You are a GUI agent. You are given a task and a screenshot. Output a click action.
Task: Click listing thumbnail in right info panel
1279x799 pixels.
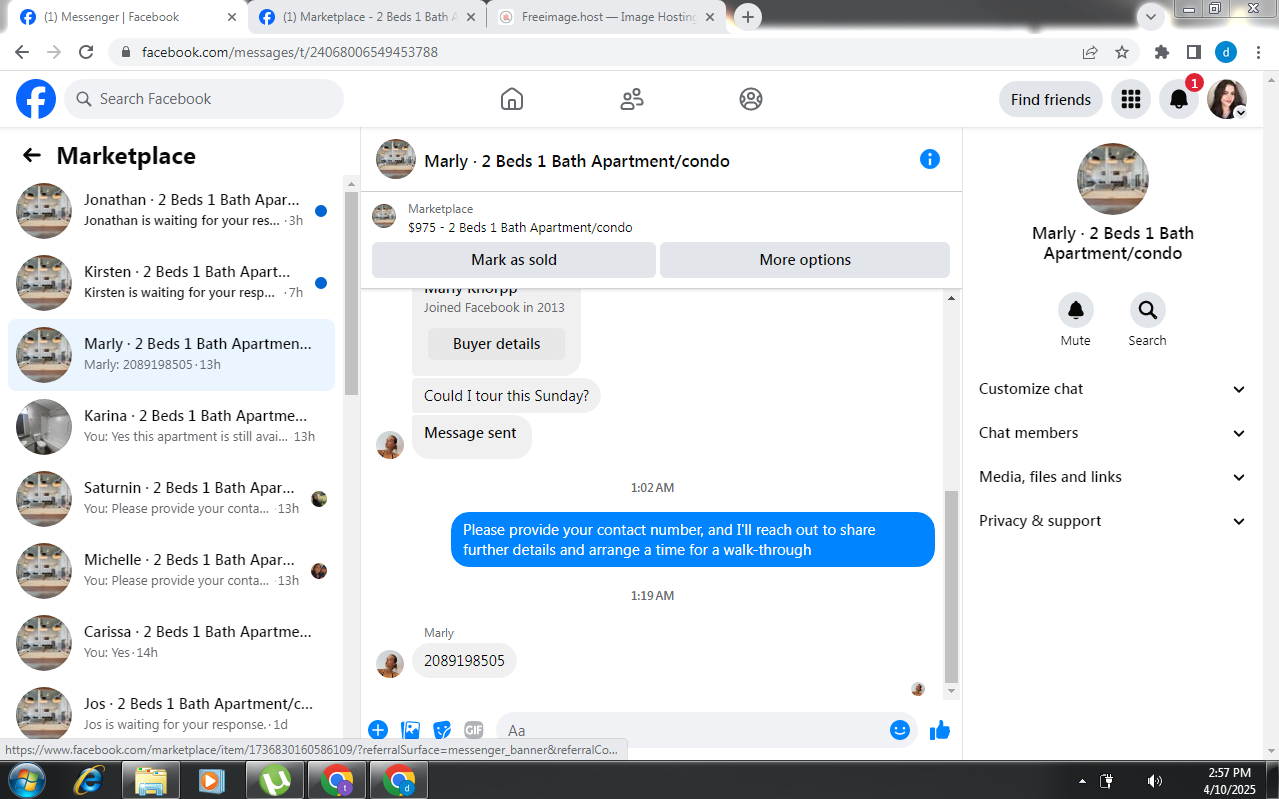1113,179
